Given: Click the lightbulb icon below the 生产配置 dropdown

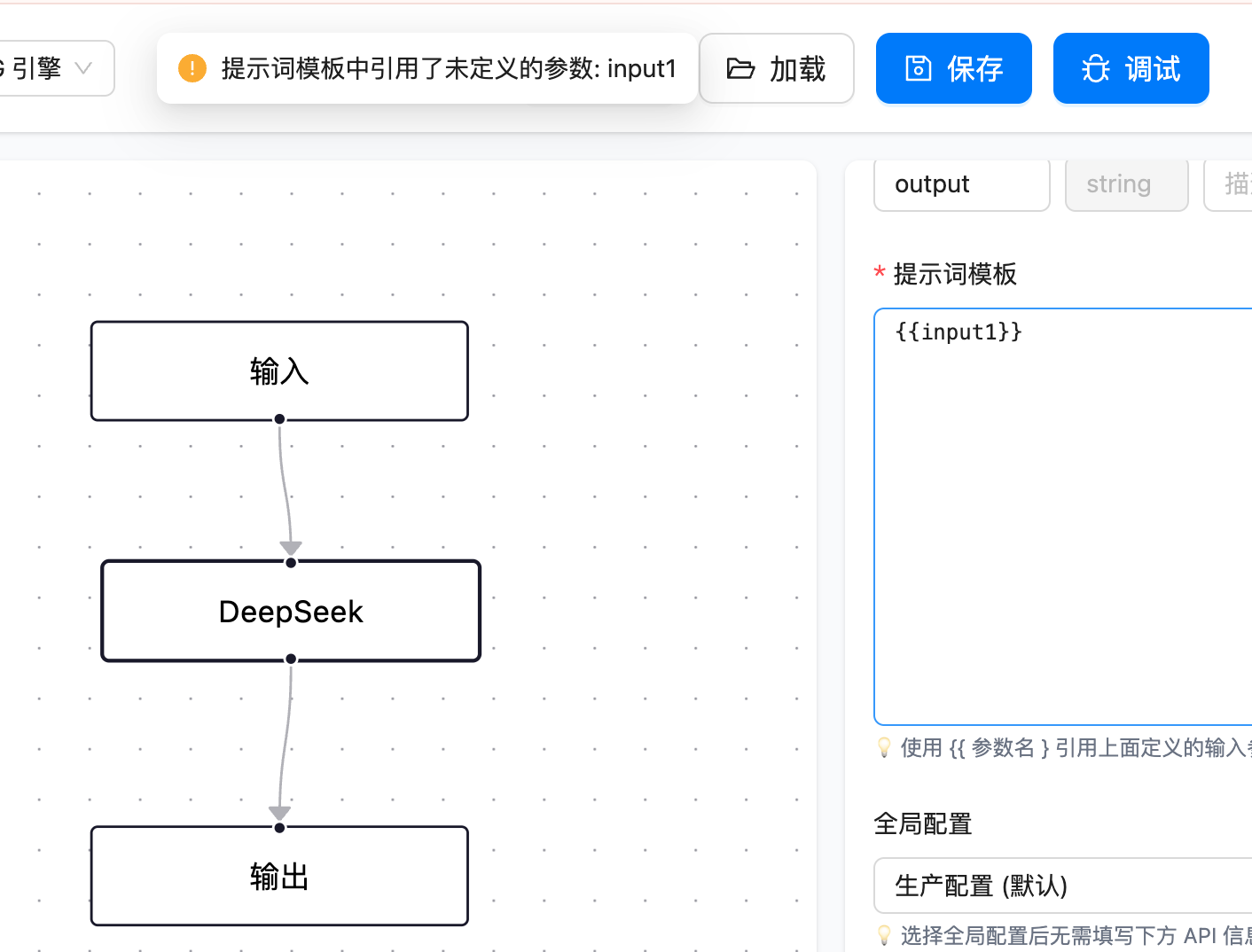Looking at the screenshot, I should [884, 934].
